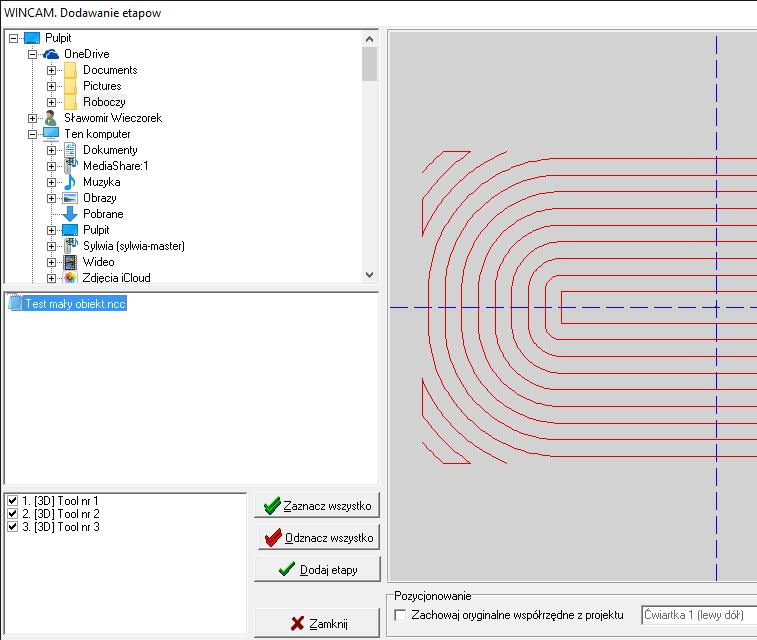Click the Zamknij button

(317, 623)
